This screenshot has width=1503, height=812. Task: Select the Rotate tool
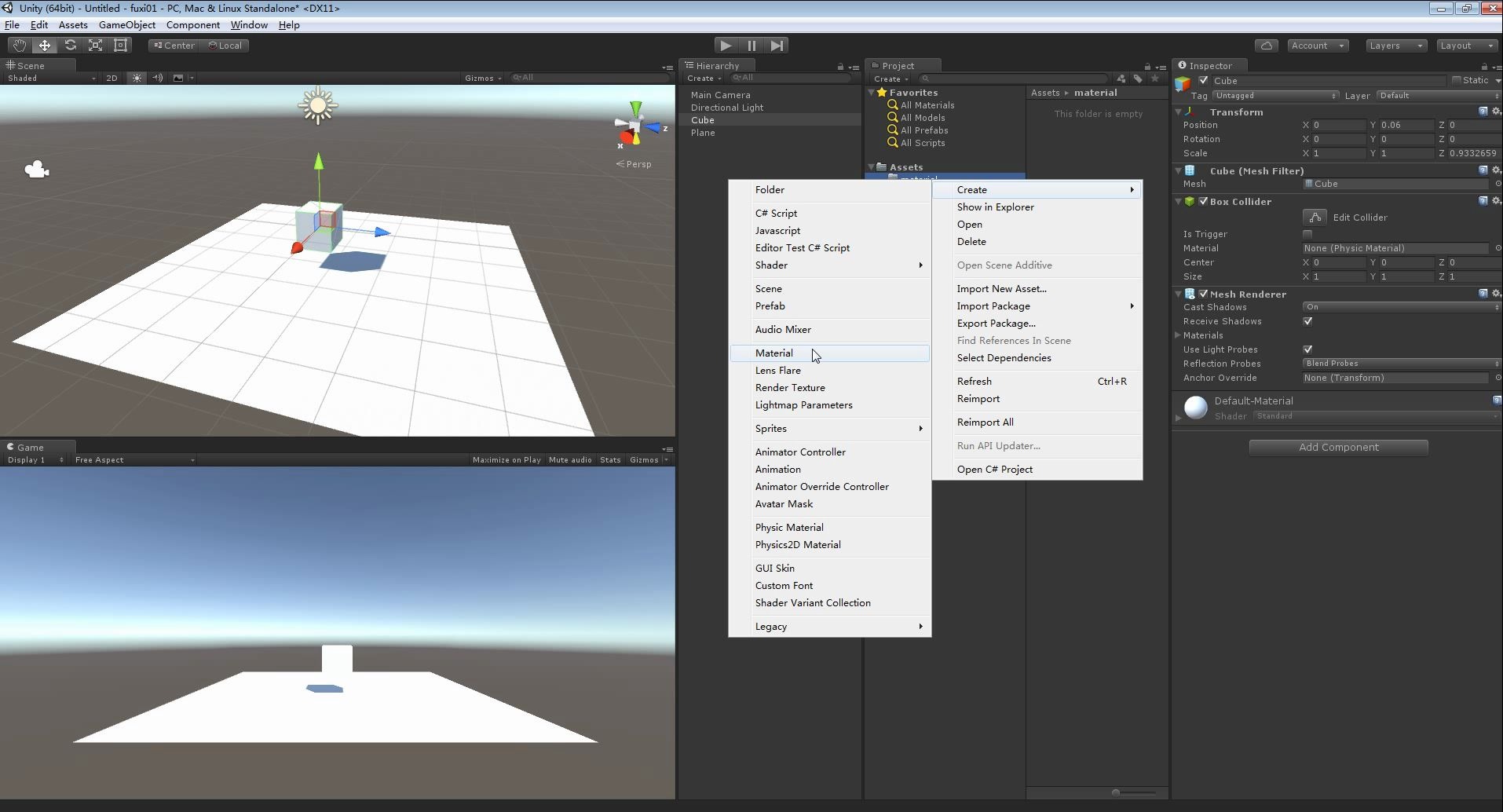[x=70, y=45]
